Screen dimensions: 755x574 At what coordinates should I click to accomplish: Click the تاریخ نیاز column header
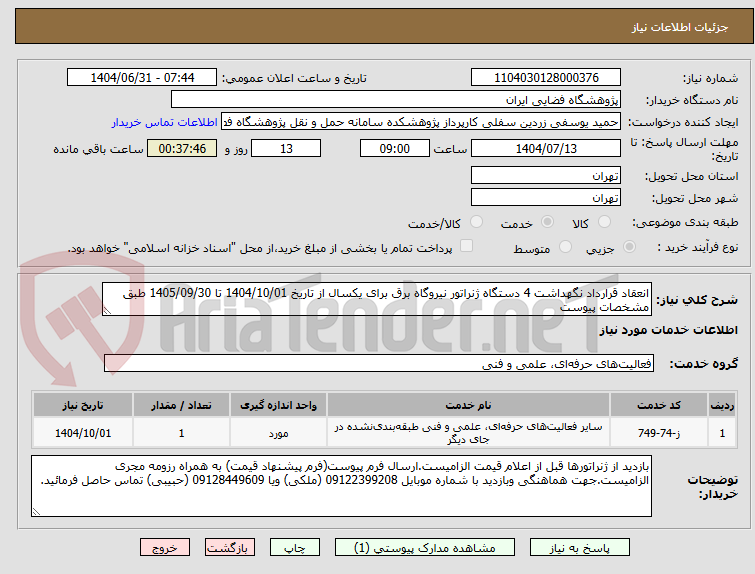pos(83,405)
